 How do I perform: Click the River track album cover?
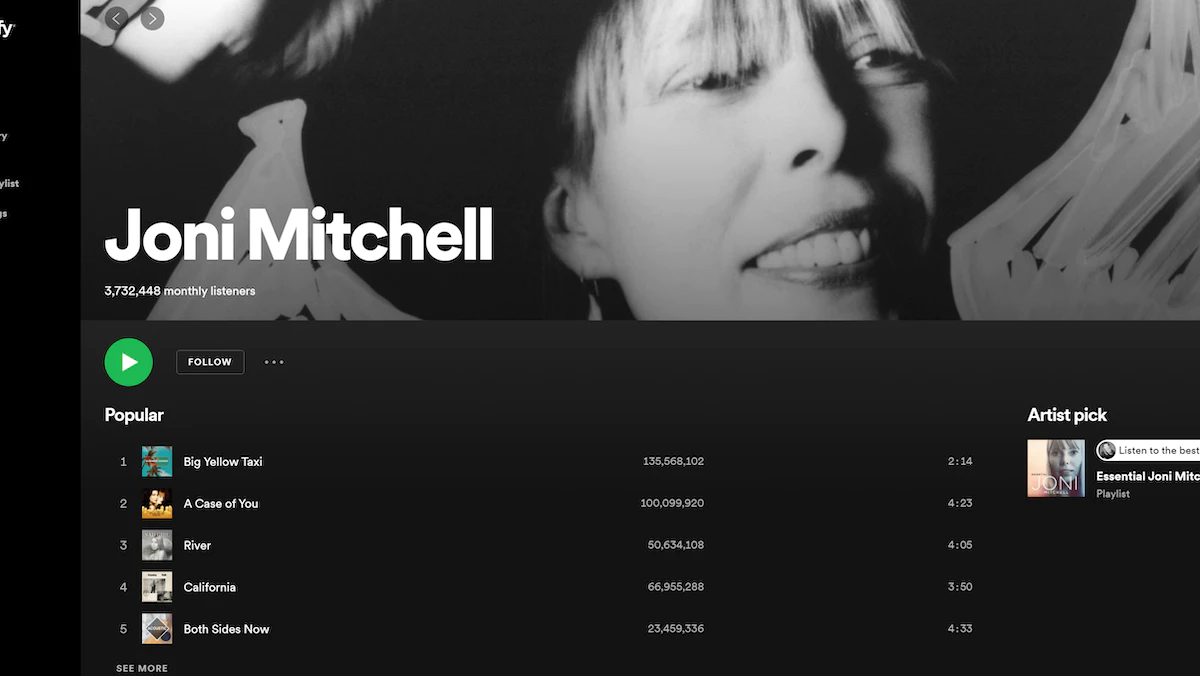[x=157, y=546]
